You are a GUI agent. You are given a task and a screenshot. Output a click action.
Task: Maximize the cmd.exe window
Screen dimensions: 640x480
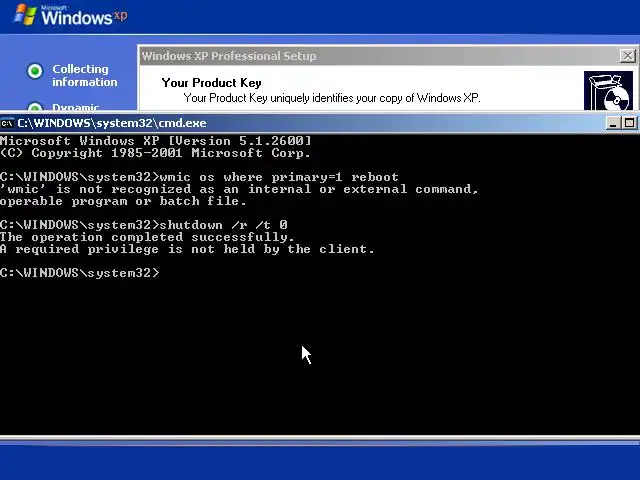(x=629, y=123)
